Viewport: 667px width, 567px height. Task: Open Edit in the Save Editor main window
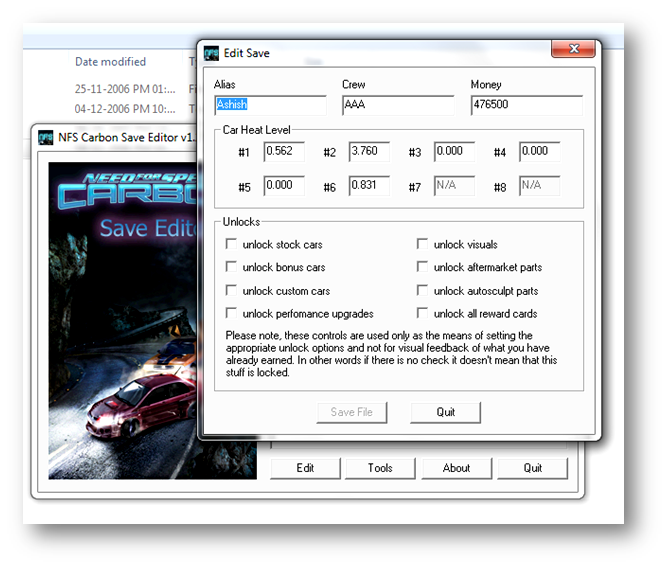tap(305, 468)
